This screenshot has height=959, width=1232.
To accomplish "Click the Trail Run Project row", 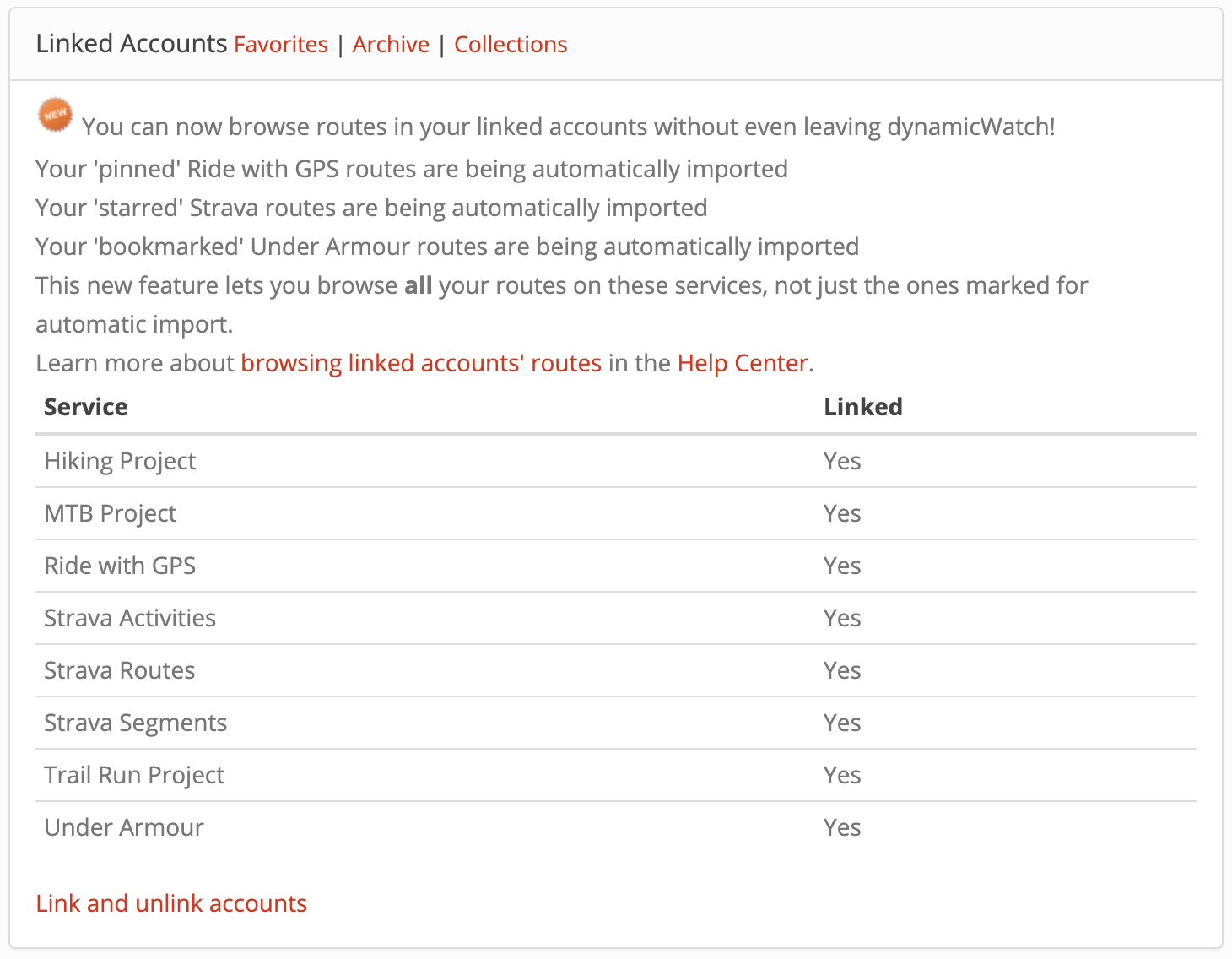I will [x=134, y=775].
